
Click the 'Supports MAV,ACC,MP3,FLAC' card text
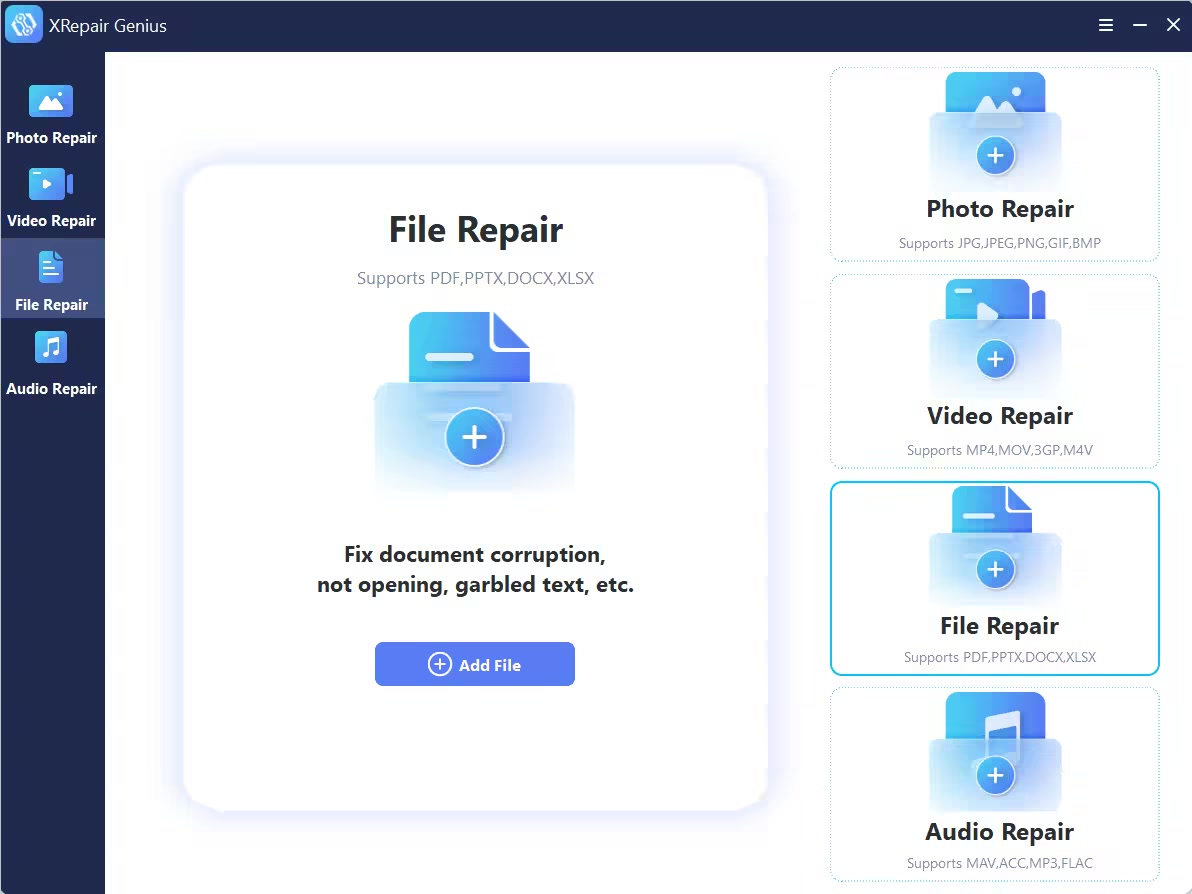(x=1000, y=863)
